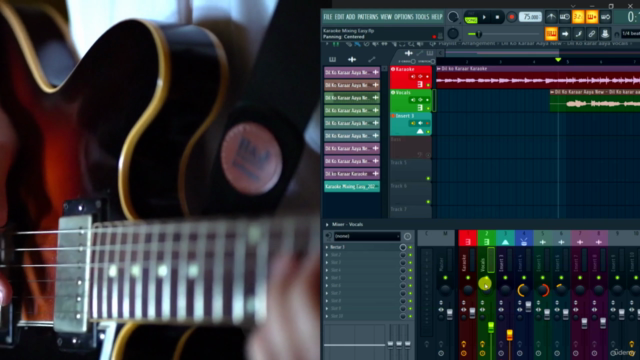Select the Vocals mixer channel header
This screenshot has height=360, width=640.
pyautogui.click(x=487, y=238)
